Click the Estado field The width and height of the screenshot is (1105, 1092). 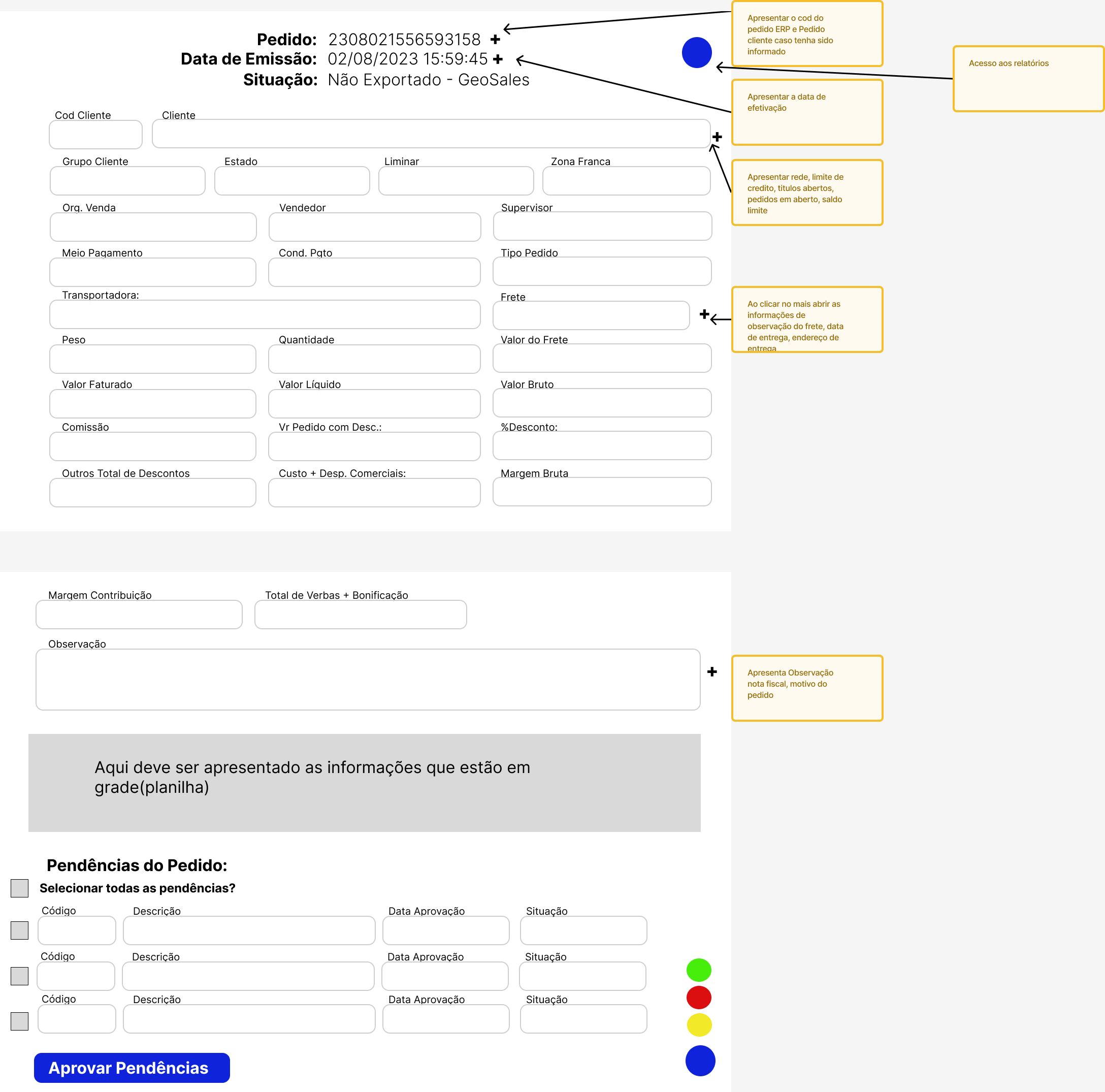292,181
